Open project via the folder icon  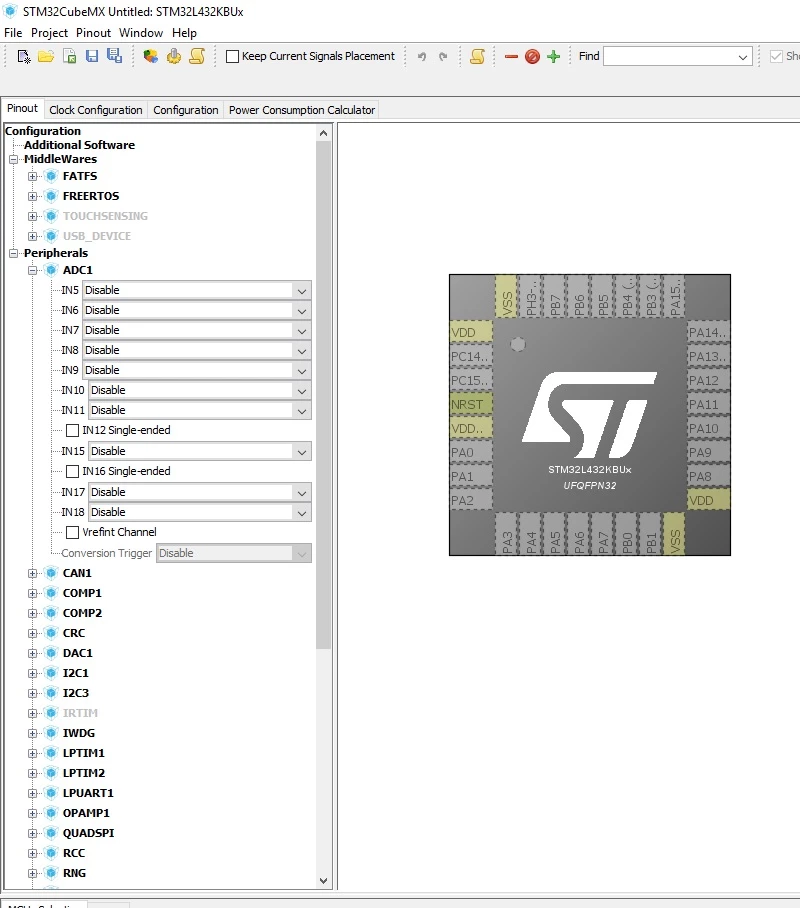(46, 56)
